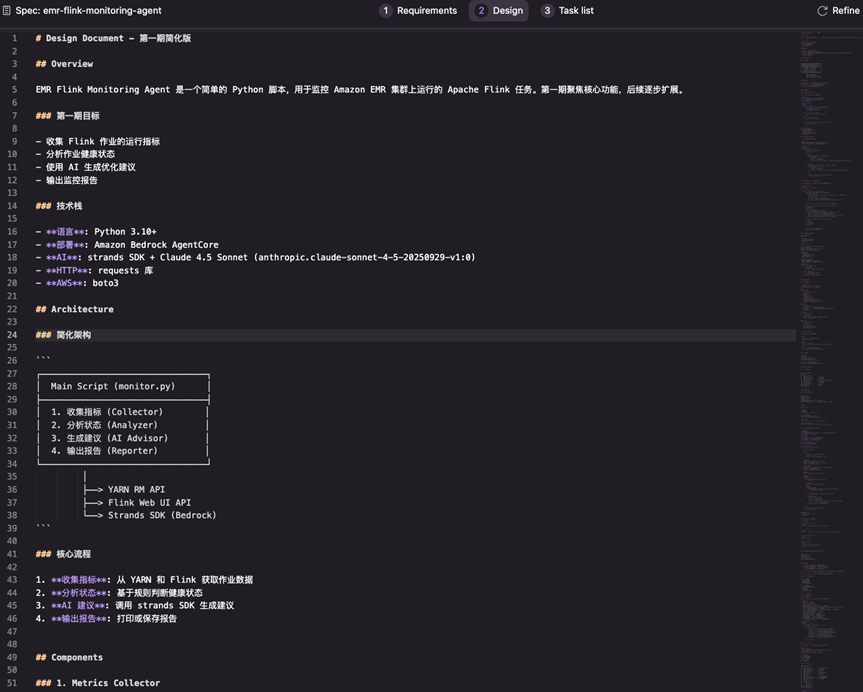863x692 pixels.
Task: Click '4. 输出报告 (Reporter)' in the diagram
Action: [105, 451]
